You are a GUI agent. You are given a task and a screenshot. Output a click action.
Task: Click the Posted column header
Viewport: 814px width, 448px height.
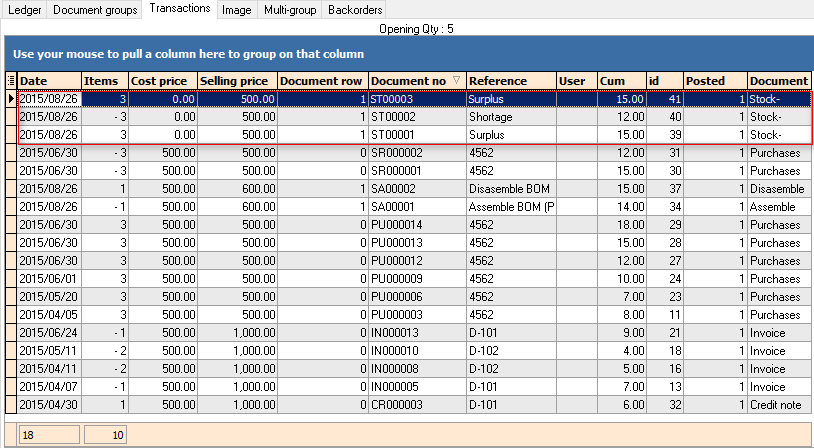715,80
